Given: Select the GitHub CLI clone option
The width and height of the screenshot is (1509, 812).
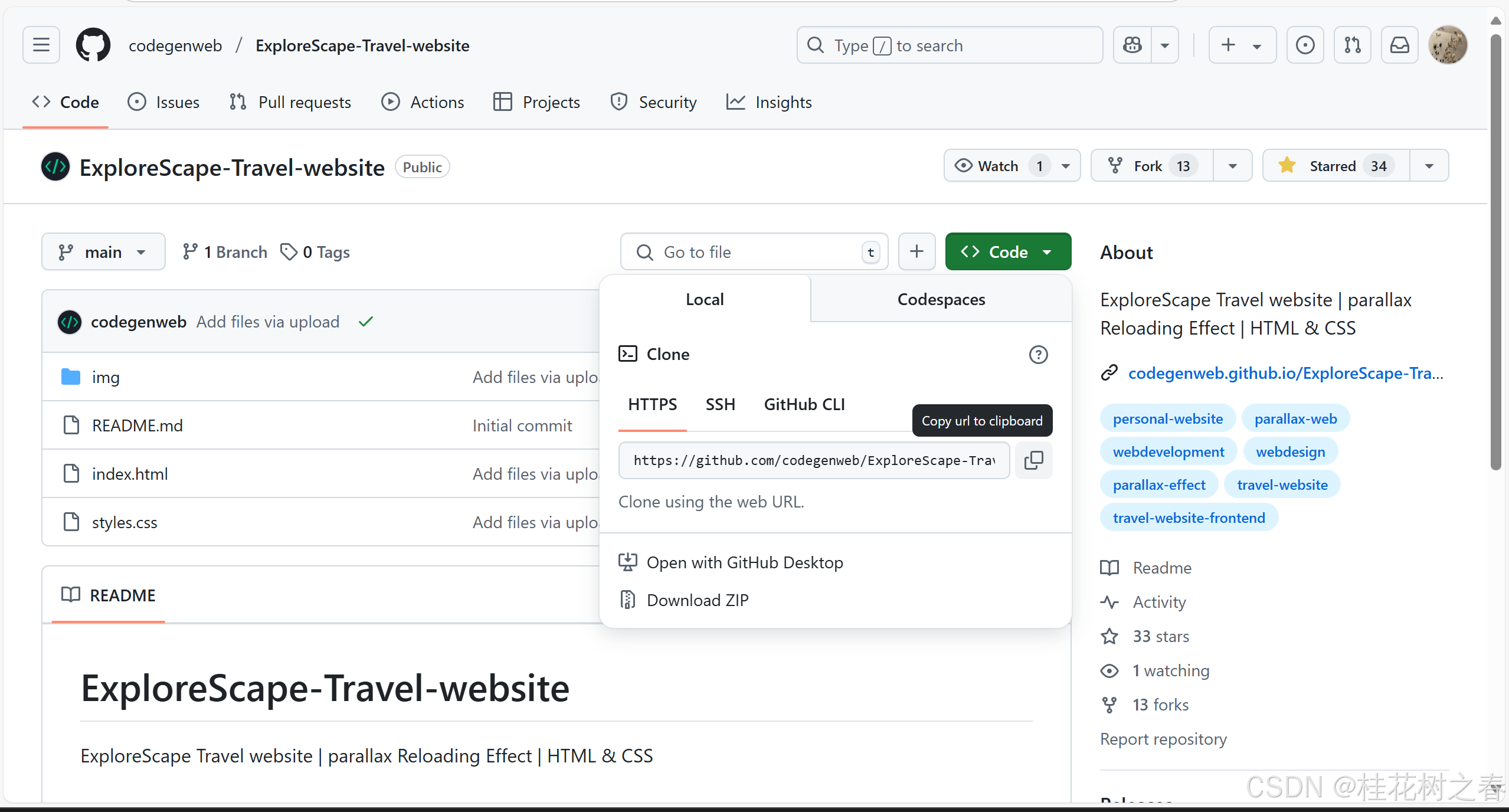Looking at the screenshot, I should [x=804, y=404].
